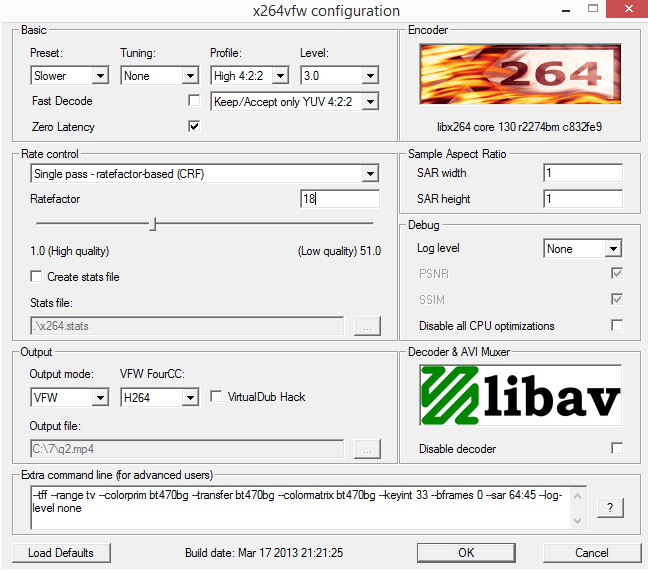Tick the Create stats file checkbox
Viewport: 648px width, 571px height.
[36, 276]
